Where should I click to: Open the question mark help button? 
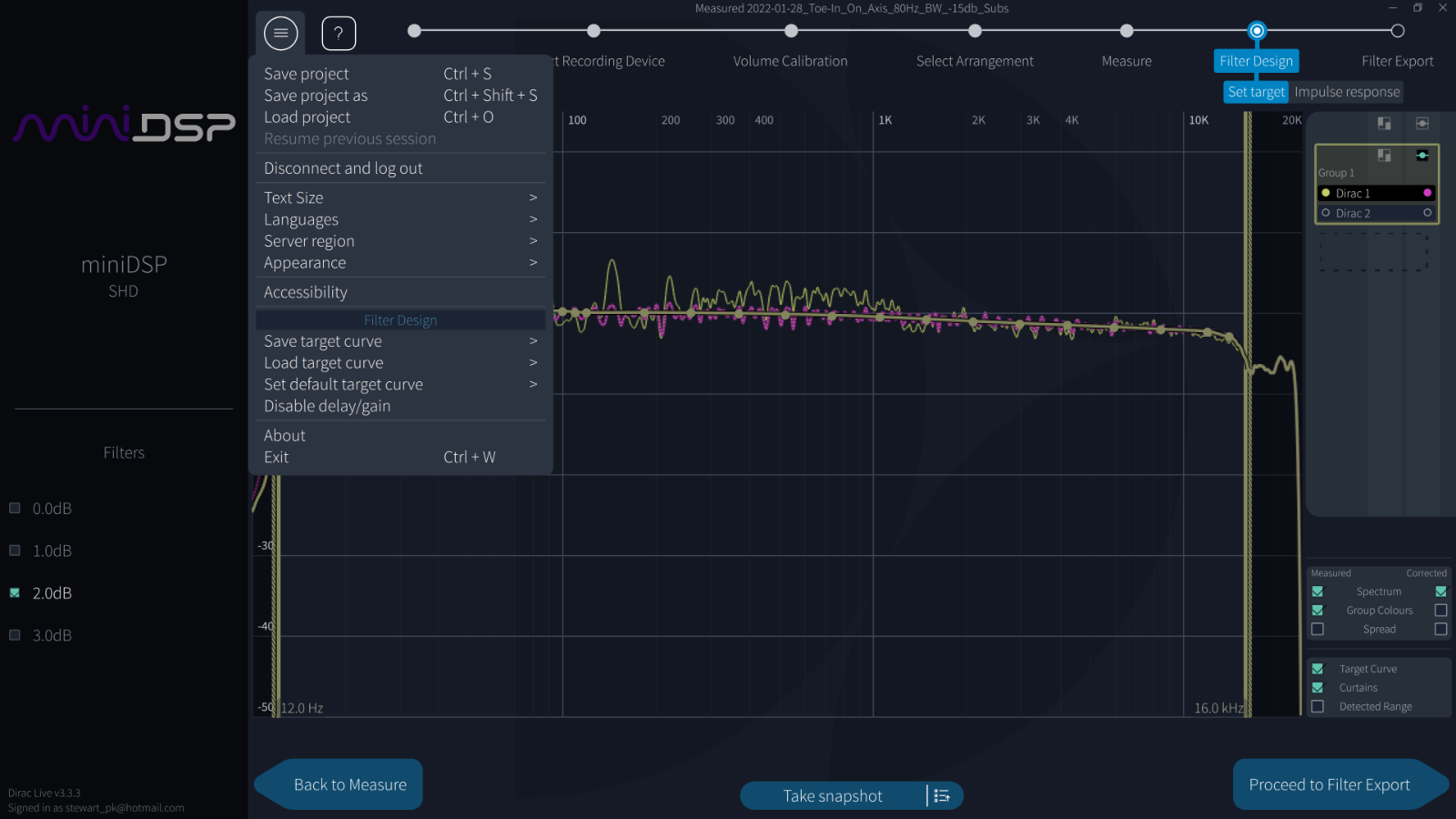(339, 34)
